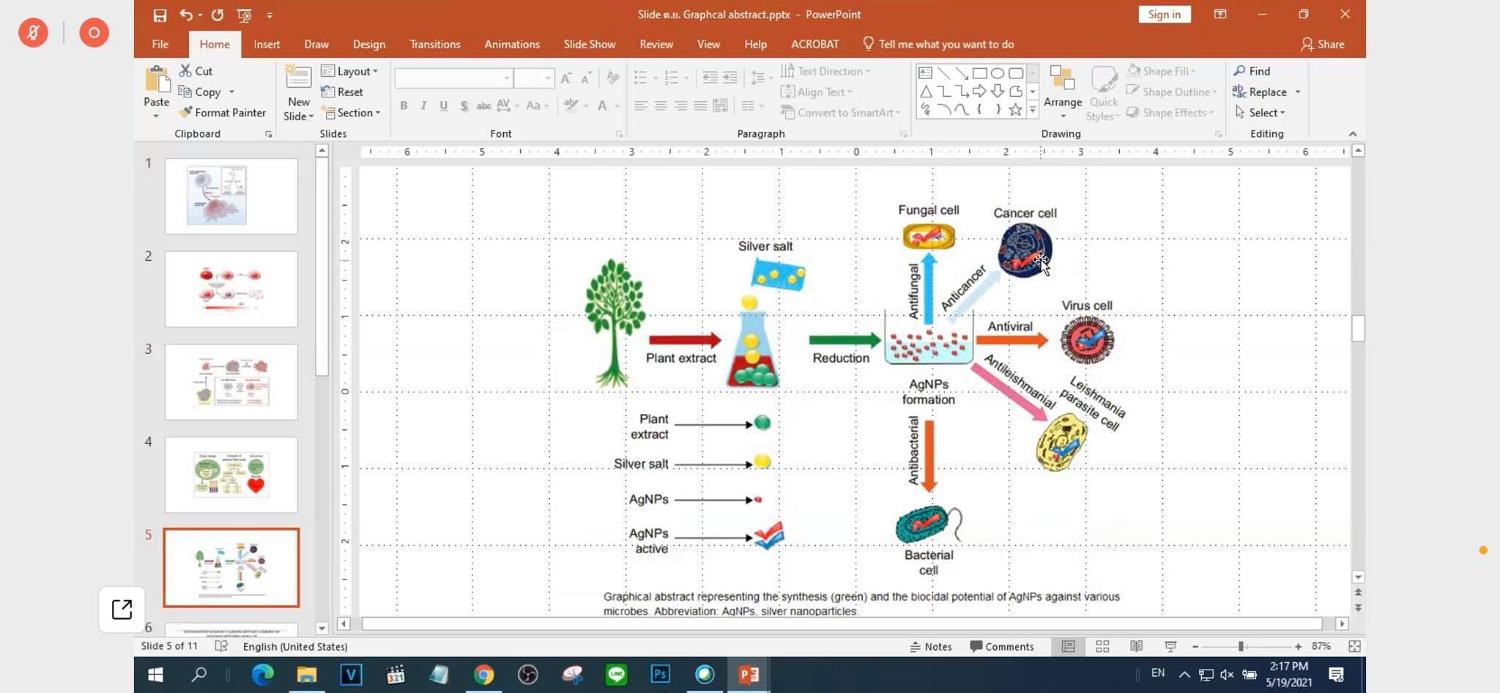Open the Layout dropdown

click(x=350, y=71)
